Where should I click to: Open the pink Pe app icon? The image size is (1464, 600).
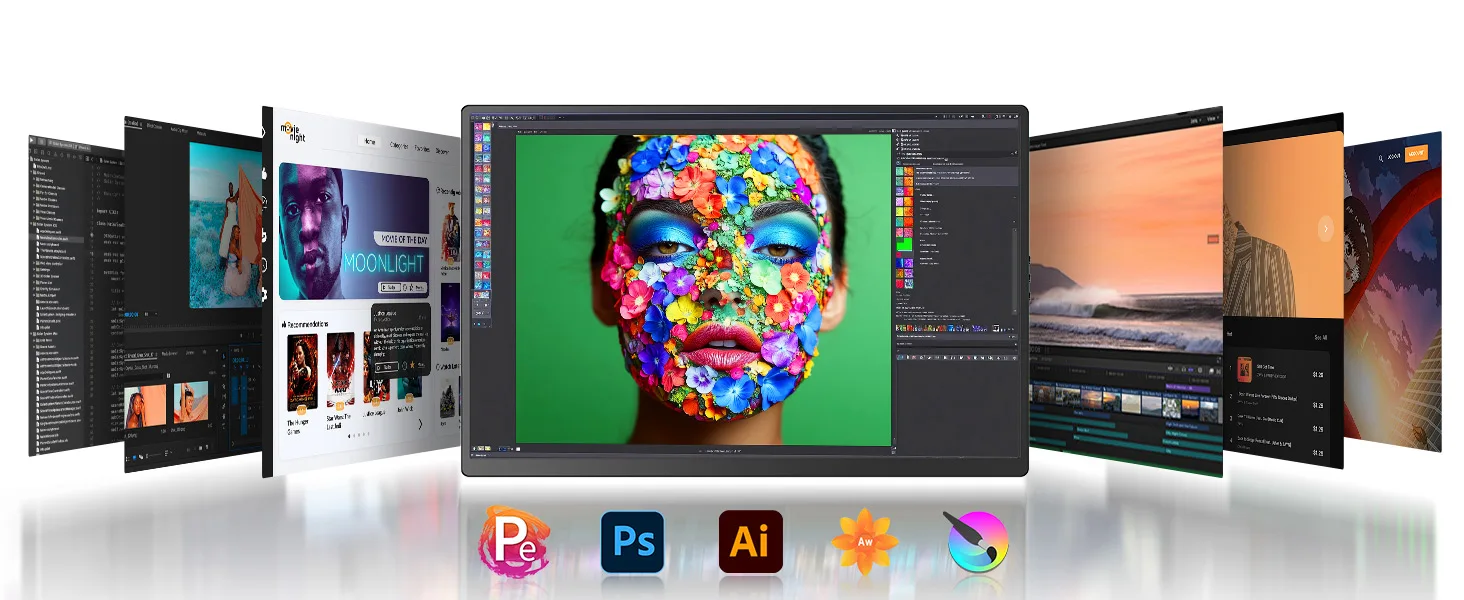(515, 542)
